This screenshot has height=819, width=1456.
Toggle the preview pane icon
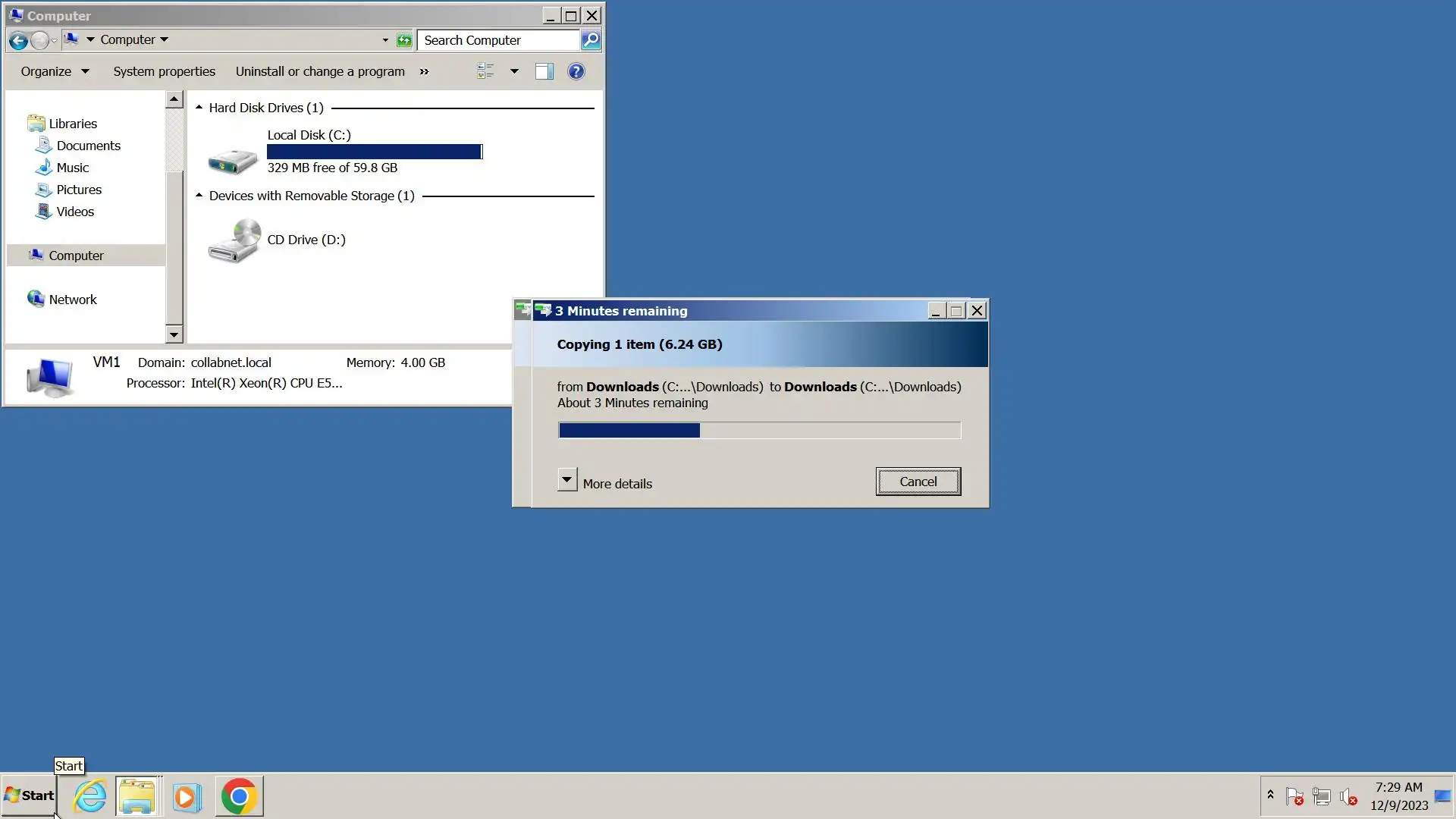point(544,71)
